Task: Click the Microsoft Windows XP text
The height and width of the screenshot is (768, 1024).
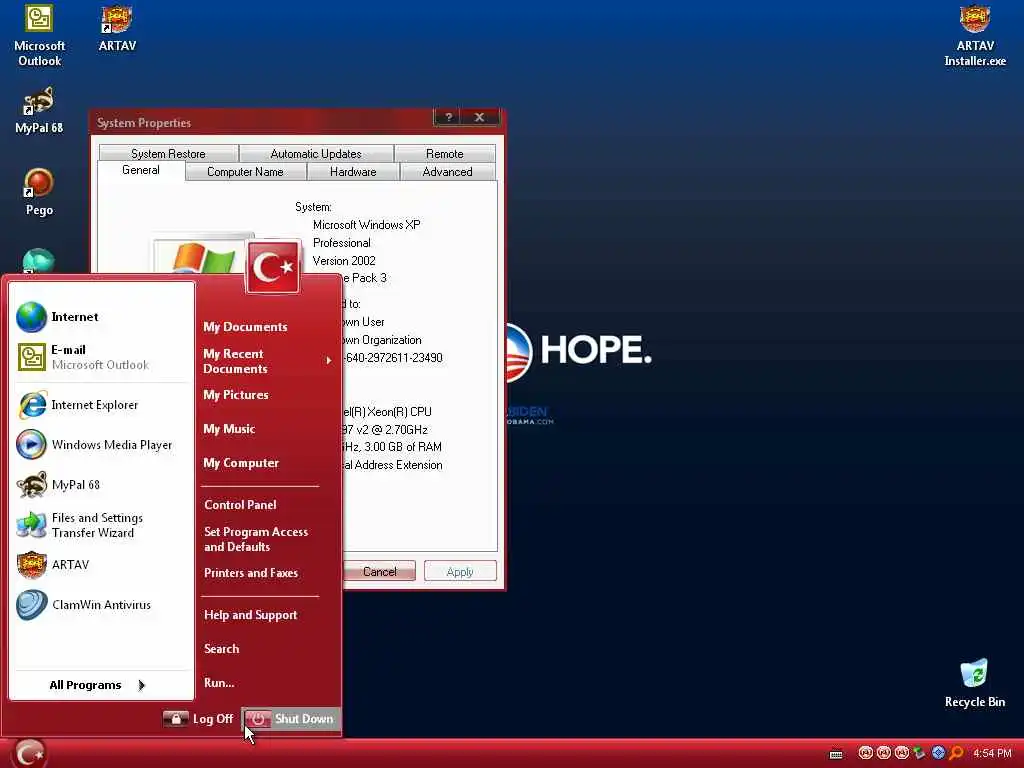Action: 366,225
